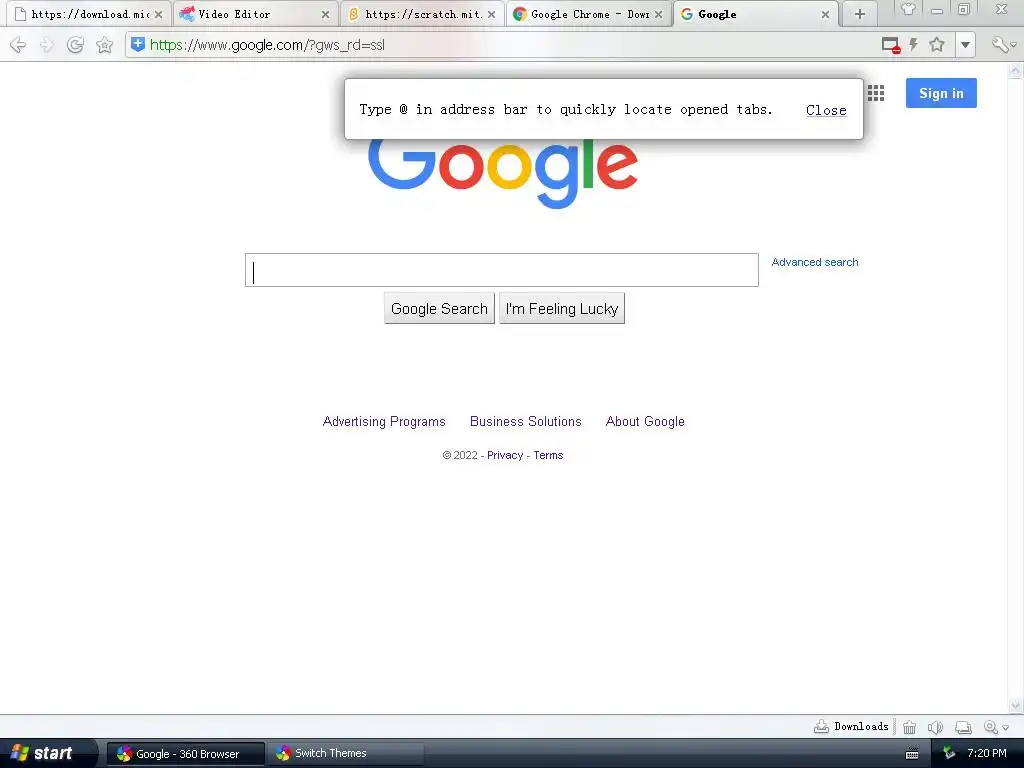Screen dimensions: 1024x768
Task: Close the active Google tab
Action: (825, 14)
